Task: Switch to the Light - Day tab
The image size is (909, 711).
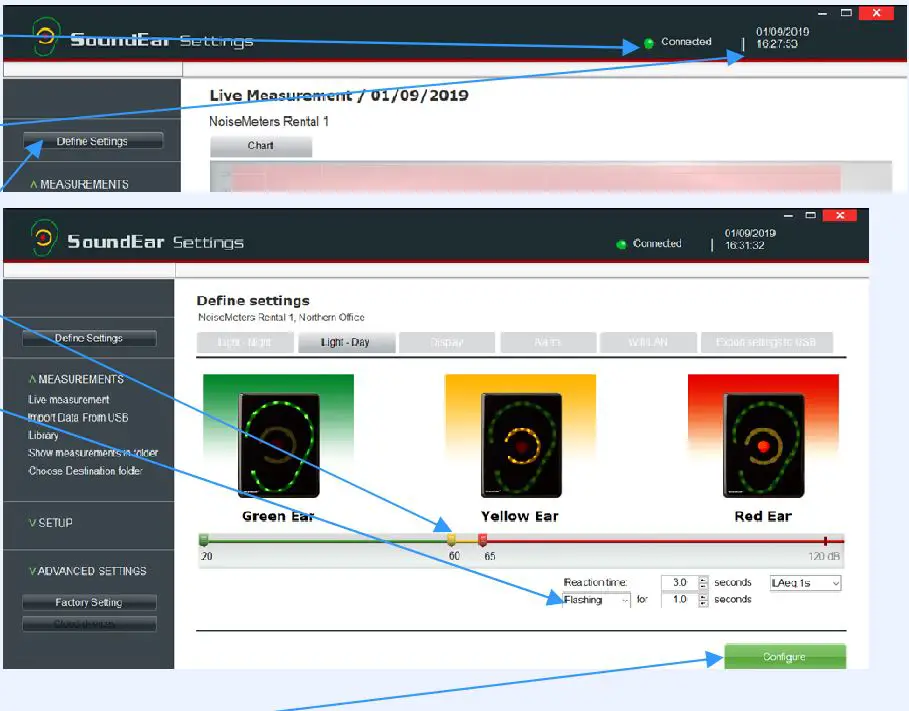Action: coord(347,342)
